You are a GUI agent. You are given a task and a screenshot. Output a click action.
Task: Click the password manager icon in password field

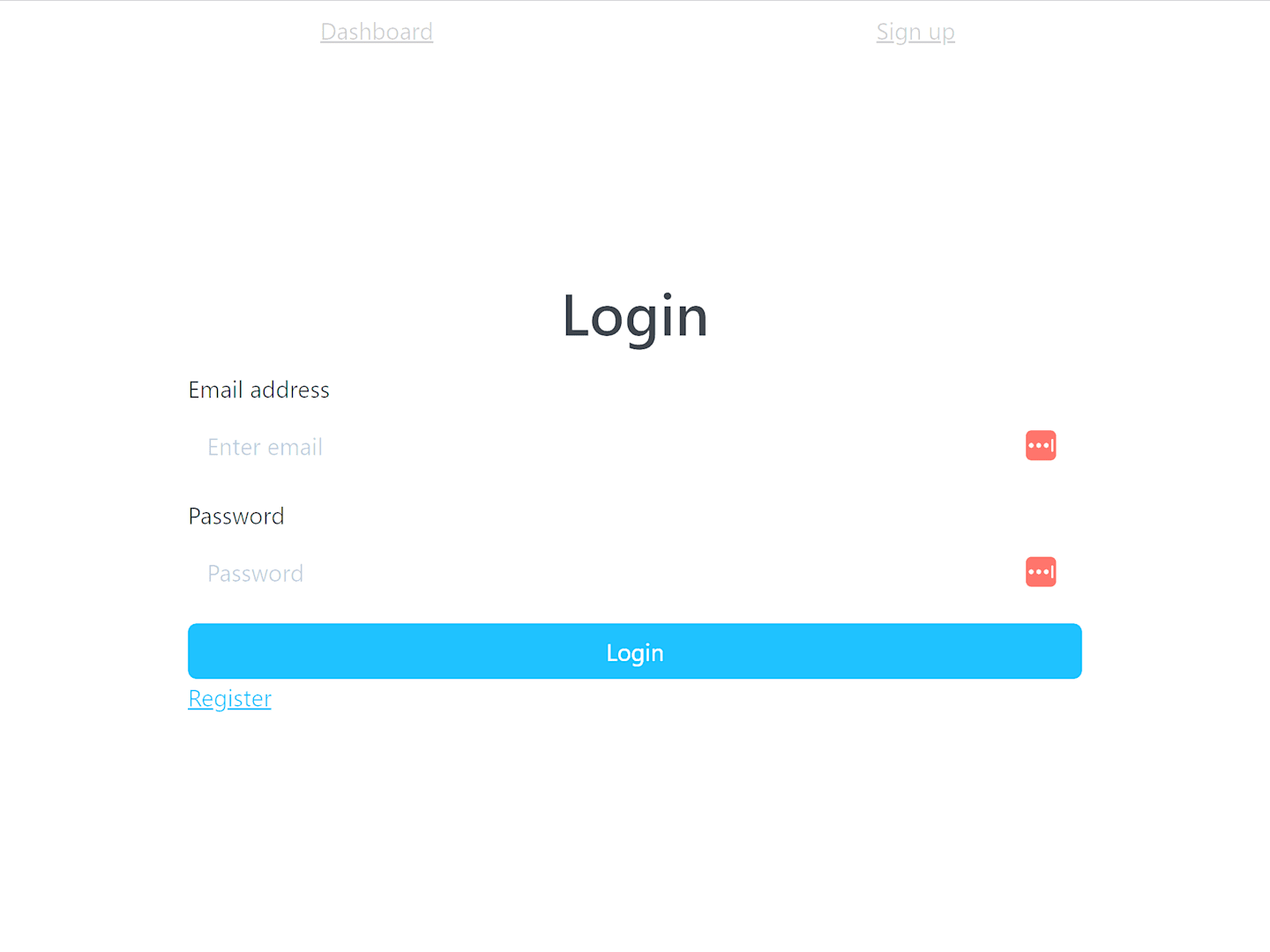coord(1041,572)
